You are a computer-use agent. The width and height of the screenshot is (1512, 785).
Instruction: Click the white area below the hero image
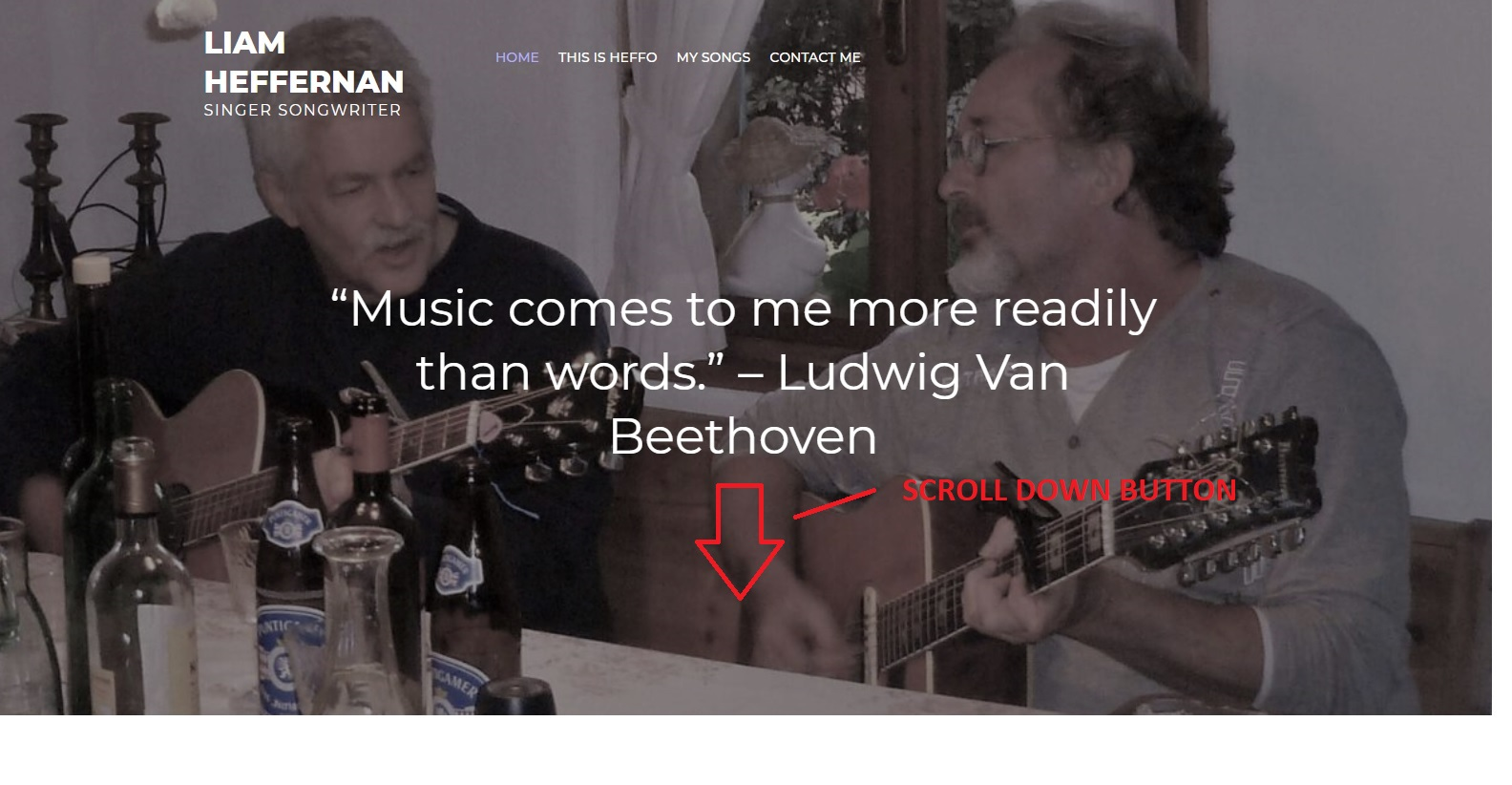point(745,750)
